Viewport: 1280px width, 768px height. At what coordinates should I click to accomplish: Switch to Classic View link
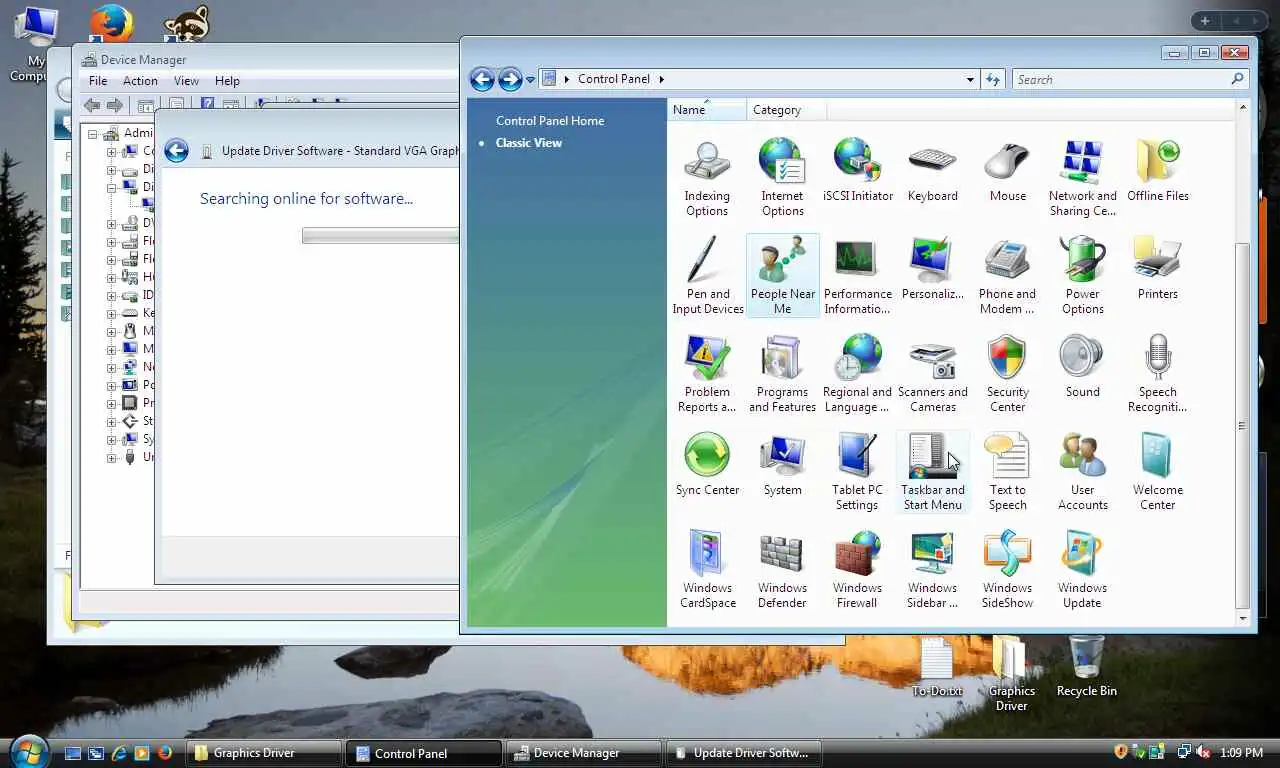point(529,143)
